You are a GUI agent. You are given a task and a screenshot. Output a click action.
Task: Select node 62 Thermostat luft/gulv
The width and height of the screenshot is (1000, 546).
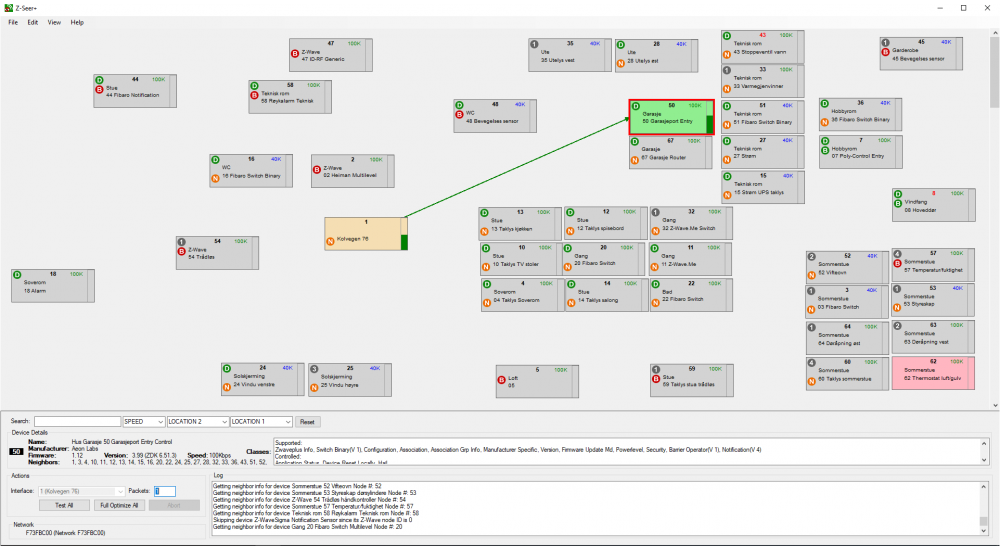coord(930,372)
